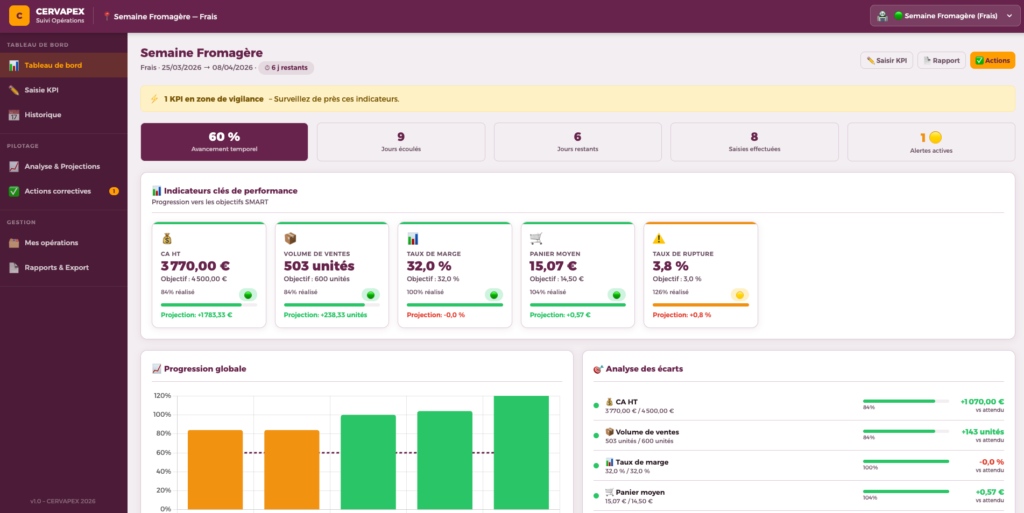Click the Progression globale chart icon
The height and width of the screenshot is (513, 1024).
(157, 369)
